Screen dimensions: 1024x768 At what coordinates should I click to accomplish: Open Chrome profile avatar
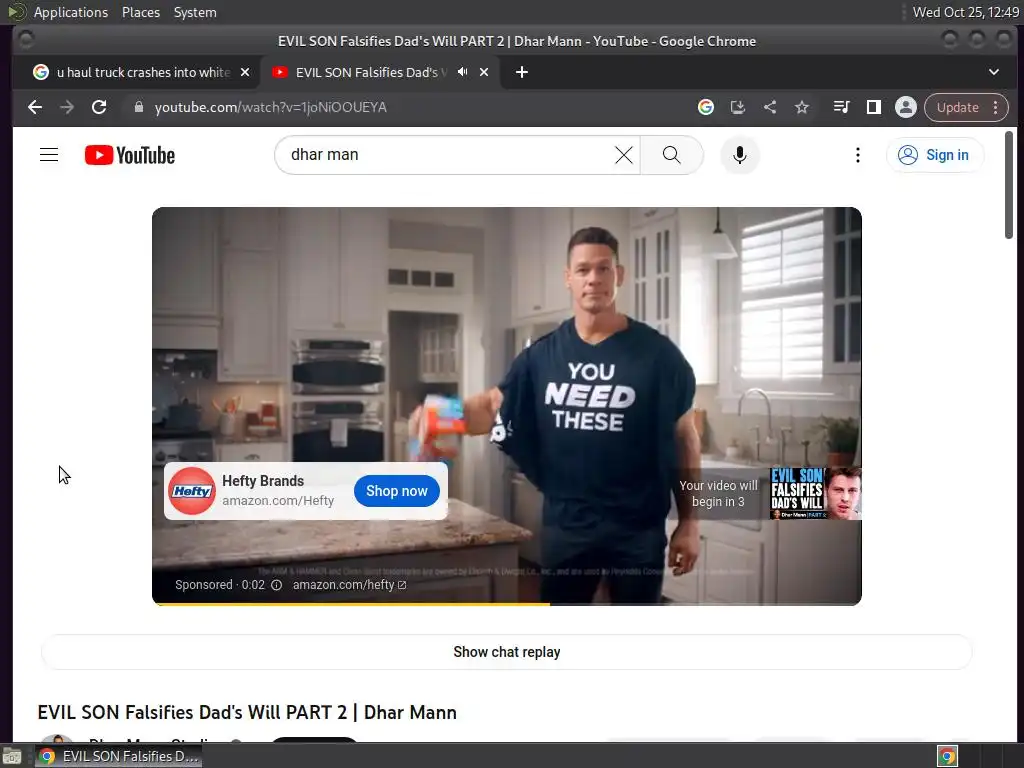(x=906, y=107)
